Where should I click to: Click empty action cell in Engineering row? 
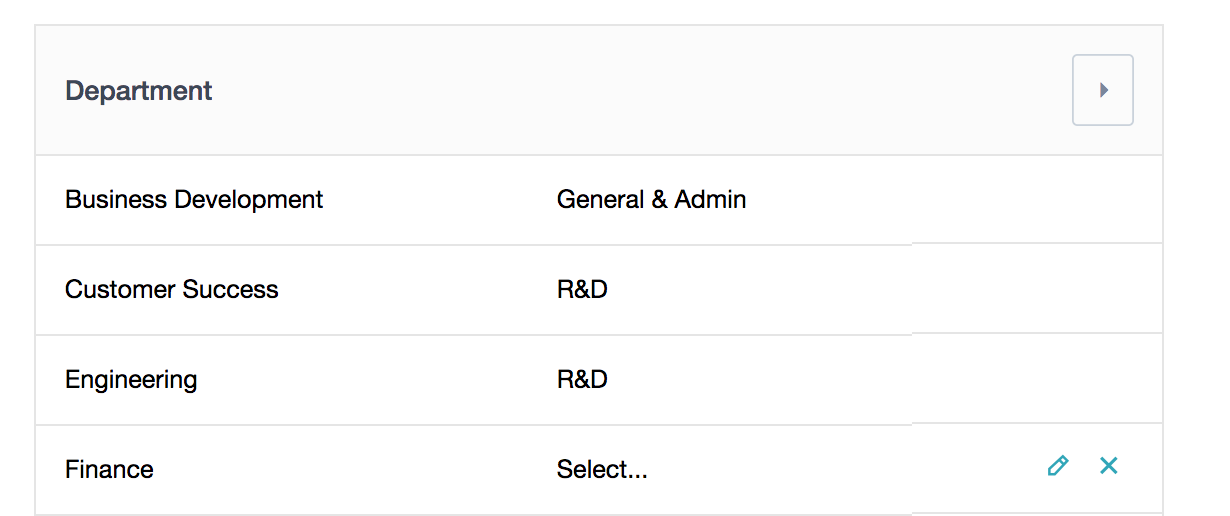tap(1037, 379)
